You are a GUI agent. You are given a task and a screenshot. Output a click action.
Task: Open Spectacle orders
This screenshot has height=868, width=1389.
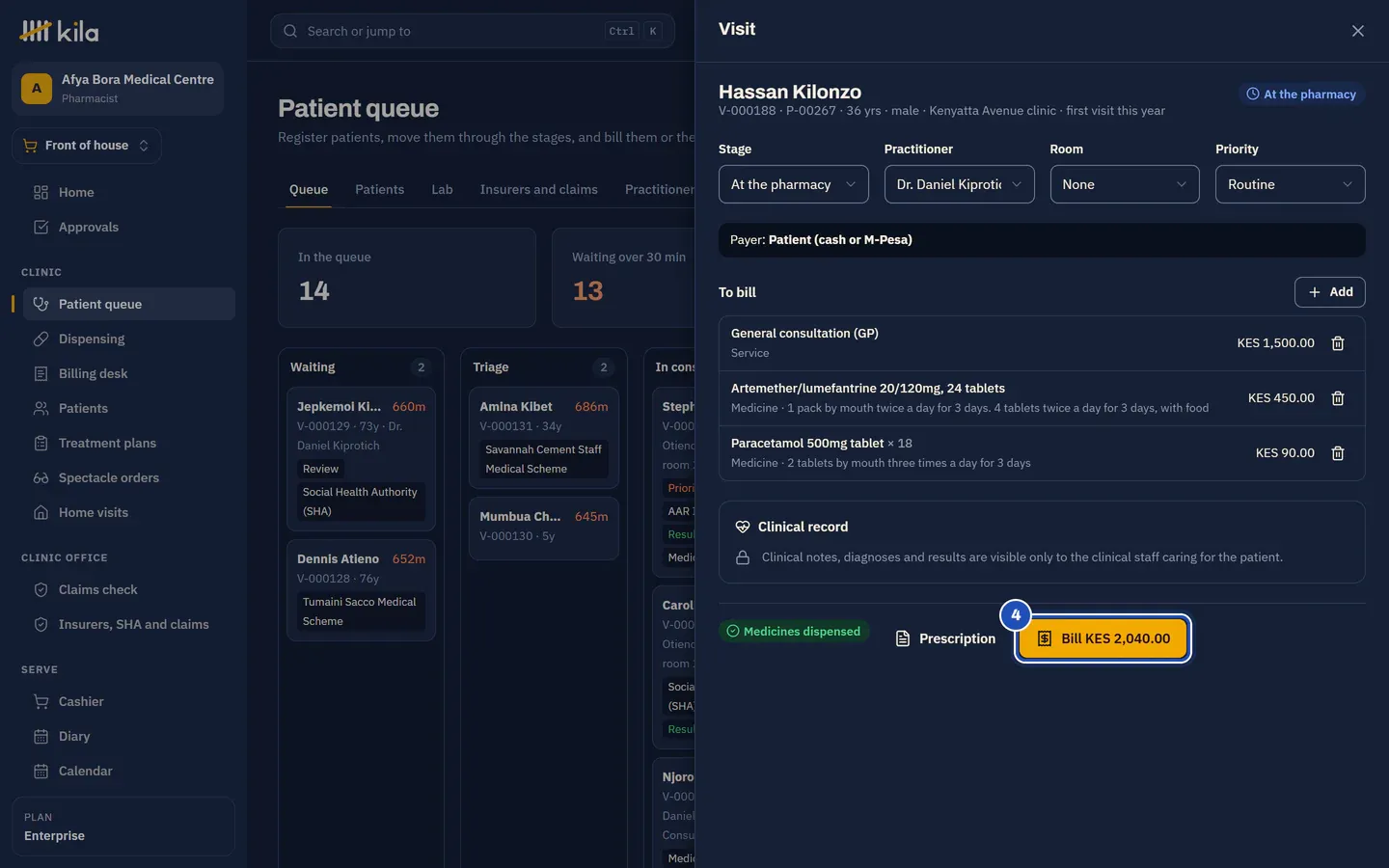tap(128, 477)
